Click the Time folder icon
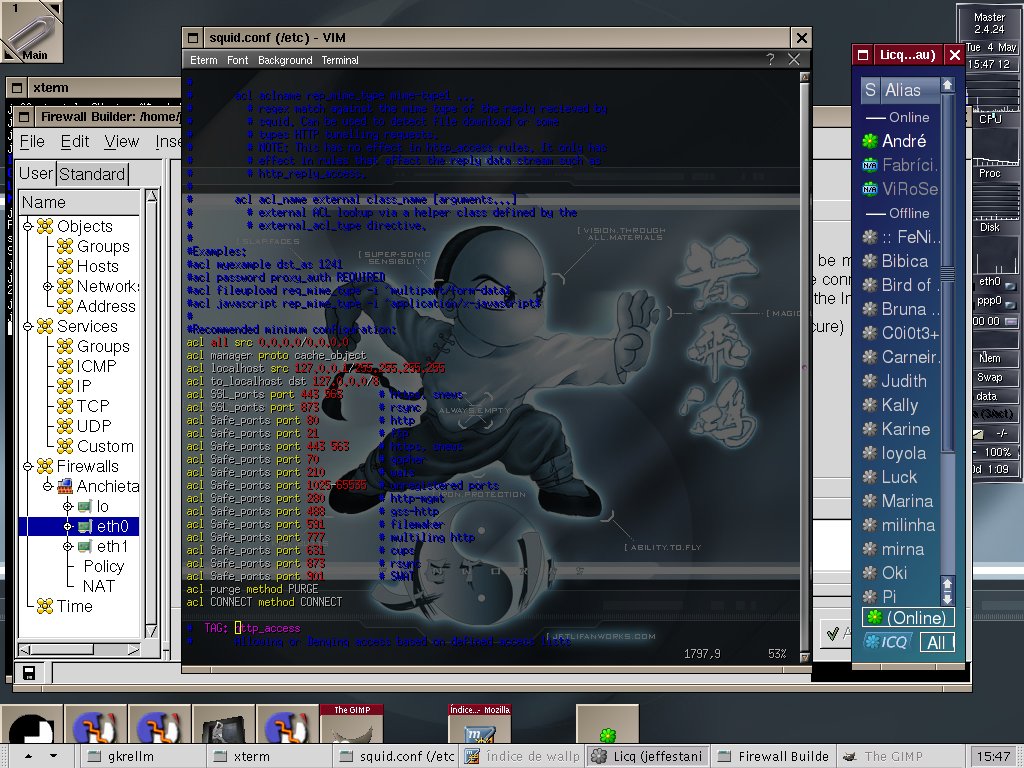The width and height of the screenshot is (1024, 768). coord(44,606)
